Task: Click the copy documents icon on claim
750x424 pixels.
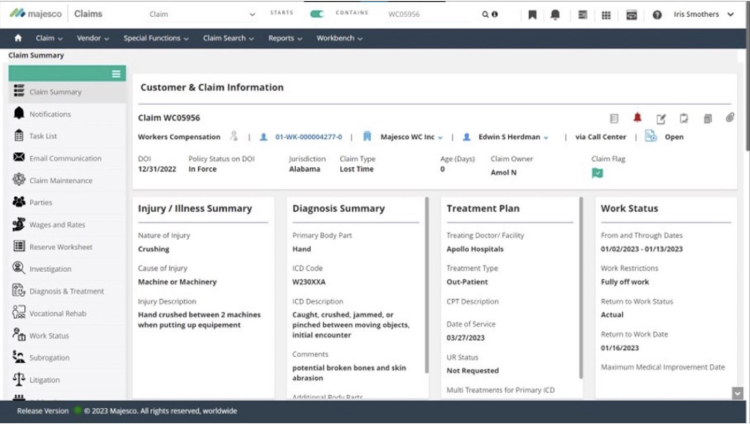Action: pos(707,118)
